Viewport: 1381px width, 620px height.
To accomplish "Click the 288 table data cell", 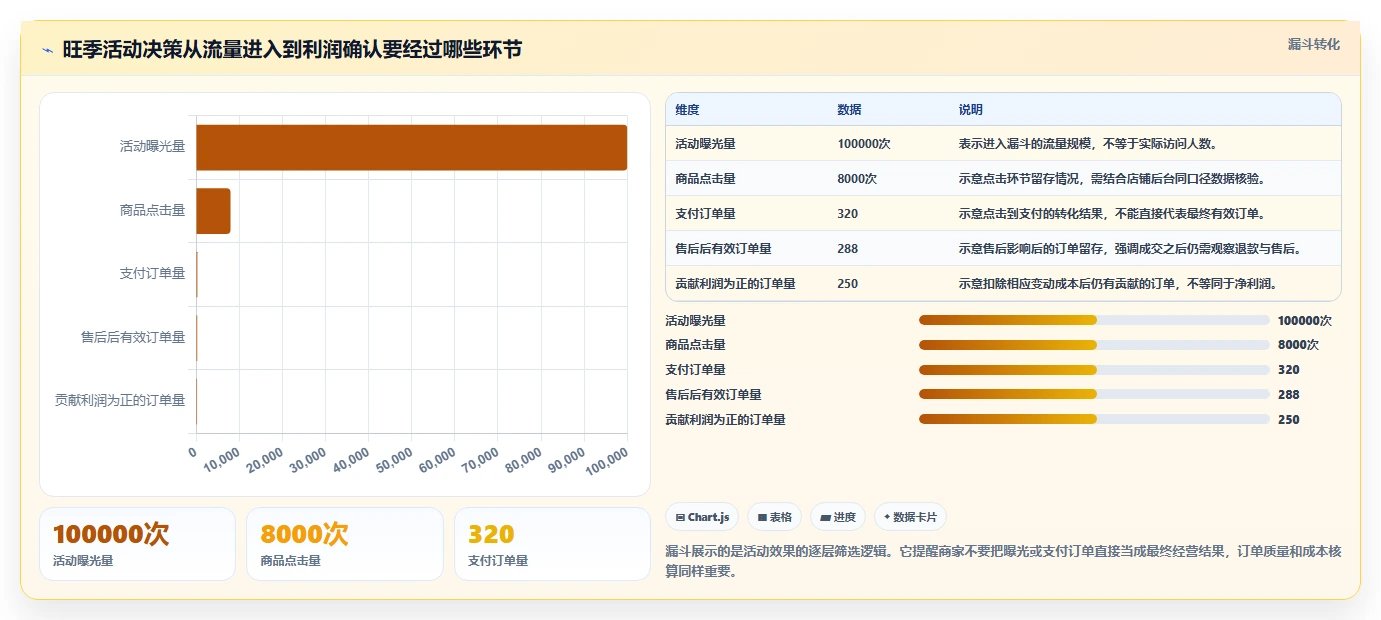I will pos(847,248).
